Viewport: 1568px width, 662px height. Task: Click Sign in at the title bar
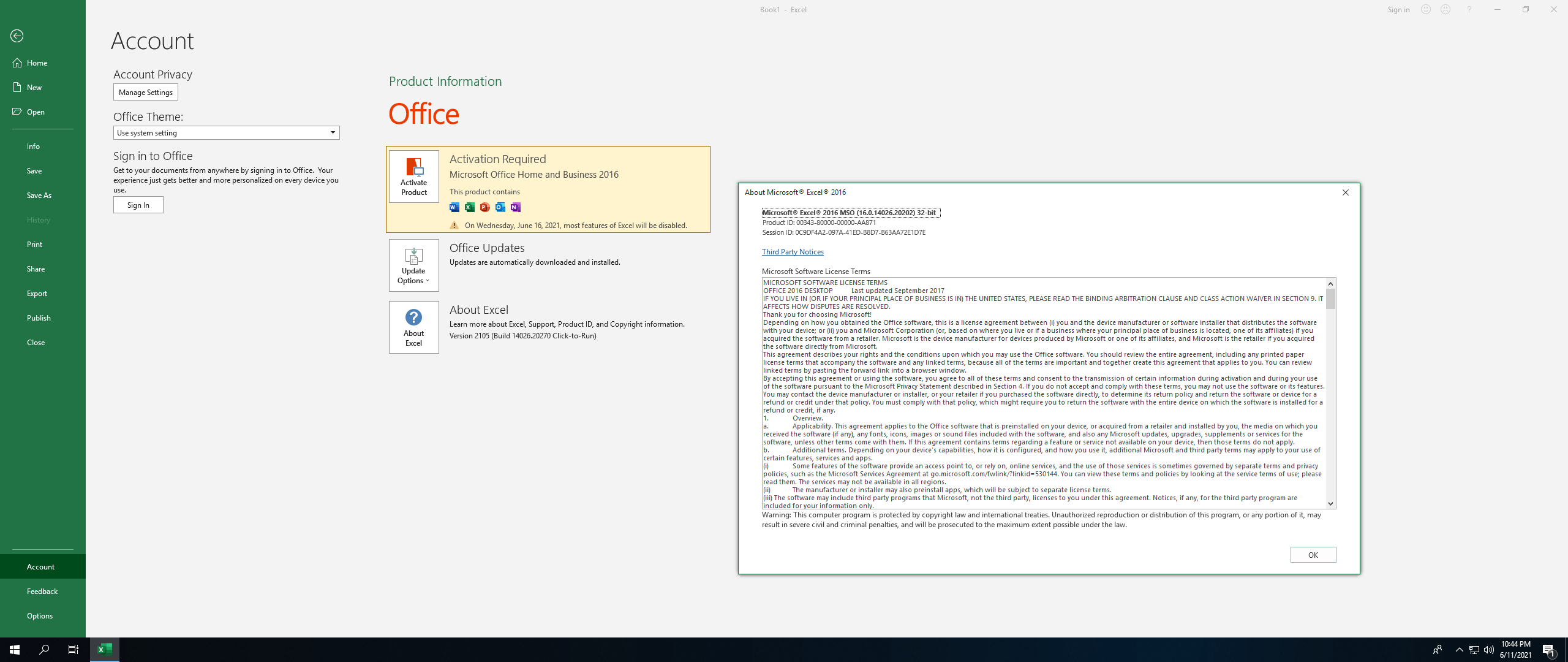click(1398, 9)
